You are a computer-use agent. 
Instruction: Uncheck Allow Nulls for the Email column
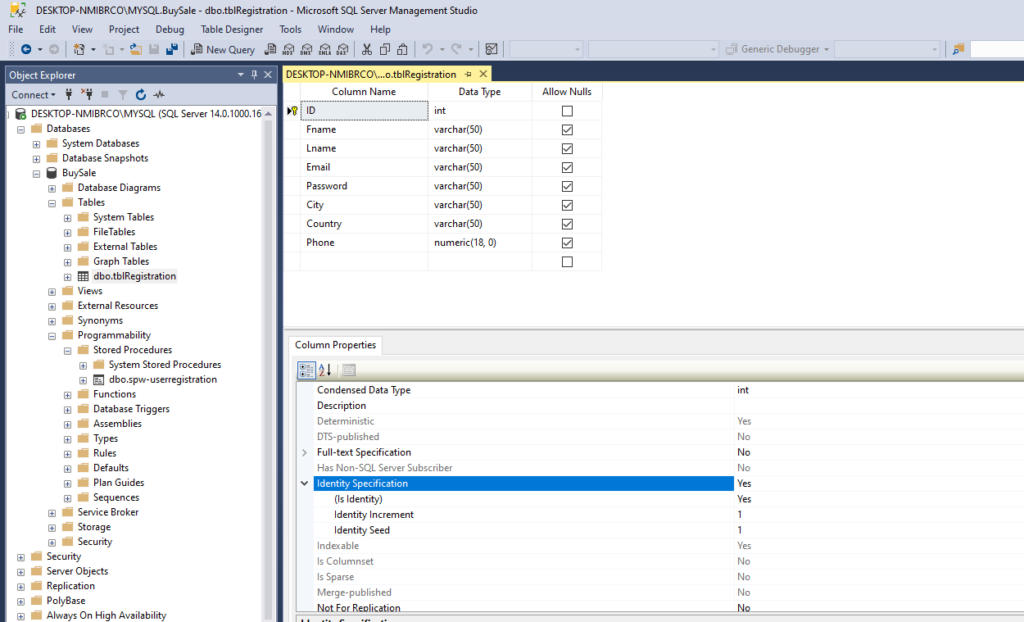(567, 167)
